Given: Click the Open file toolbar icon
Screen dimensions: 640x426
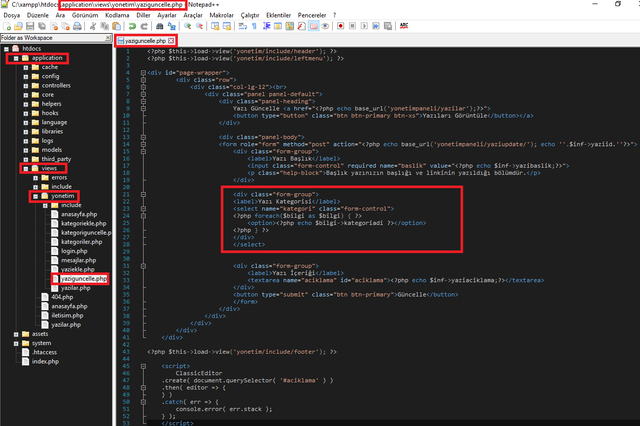Looking at the screenshot, I should click(18, 26).
